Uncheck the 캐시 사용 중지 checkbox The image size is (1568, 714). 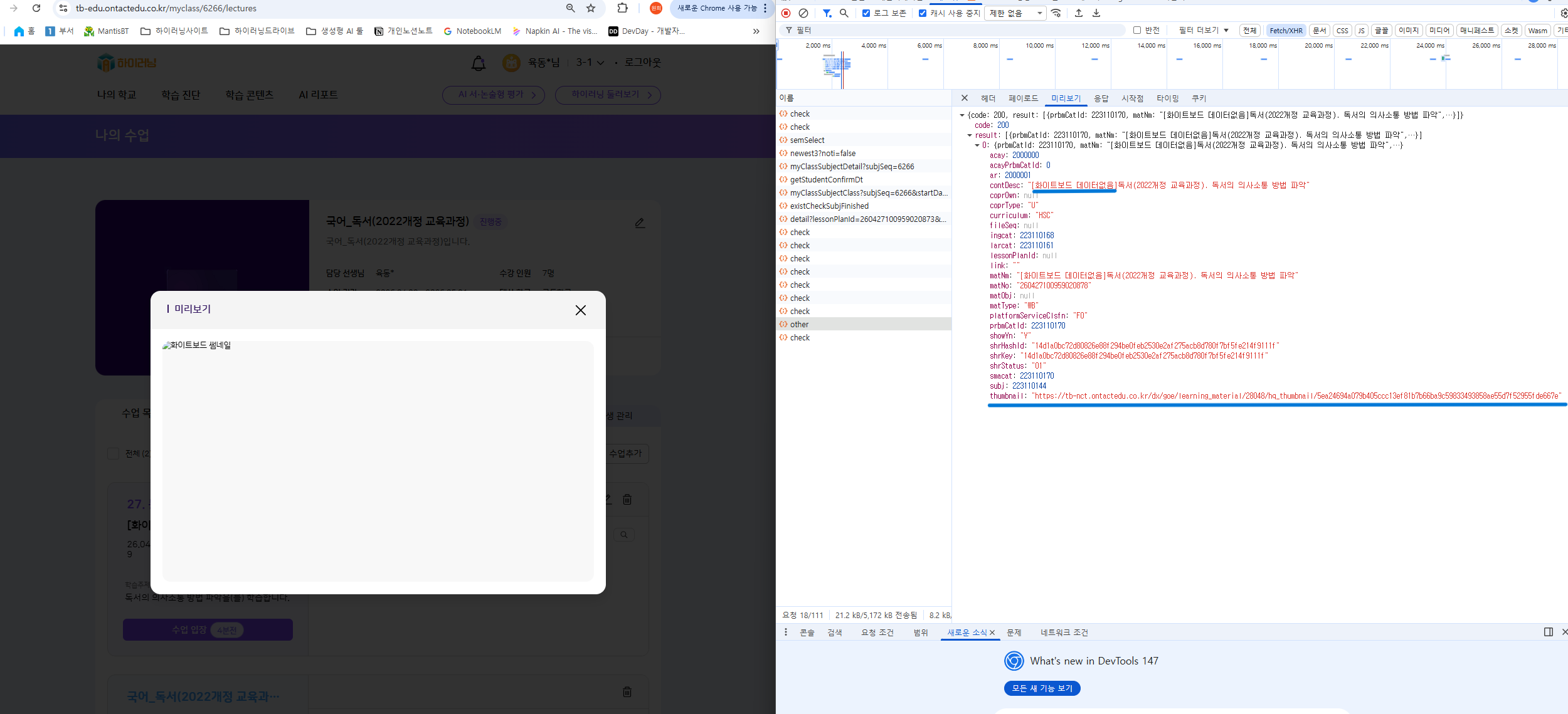923,13
